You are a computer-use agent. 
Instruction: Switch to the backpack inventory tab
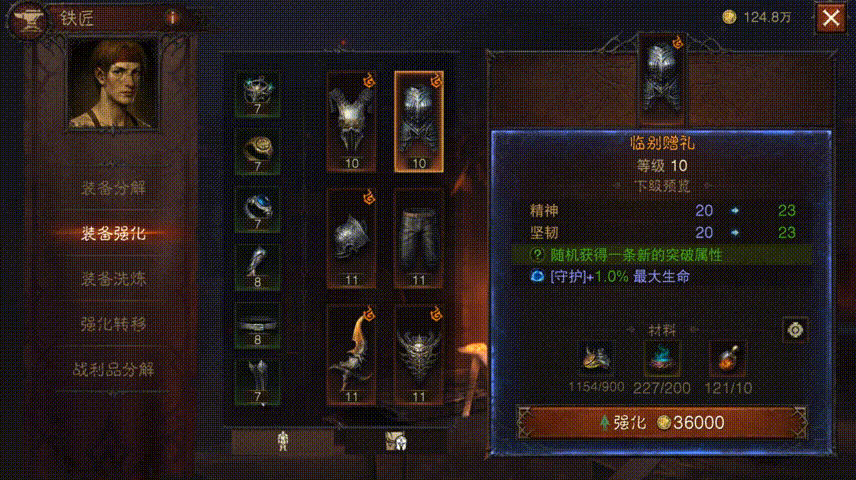[x=396, y=441]
